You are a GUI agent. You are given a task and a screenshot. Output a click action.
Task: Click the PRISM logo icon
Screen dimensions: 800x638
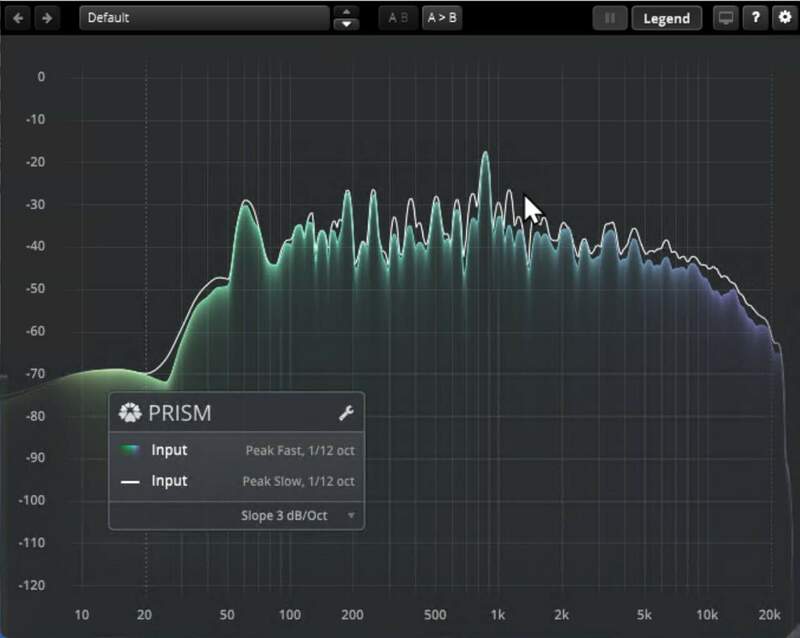coord(129,413)
